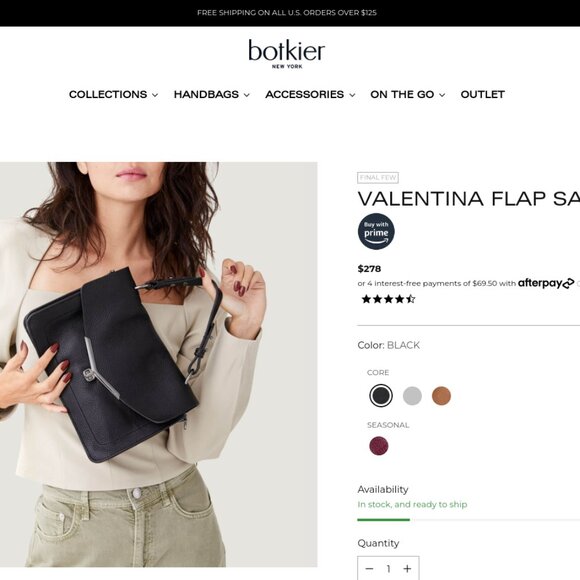Click the free shipping announcement banner
Viewport: 580px width, 580px height.
(x=287, y=13)
